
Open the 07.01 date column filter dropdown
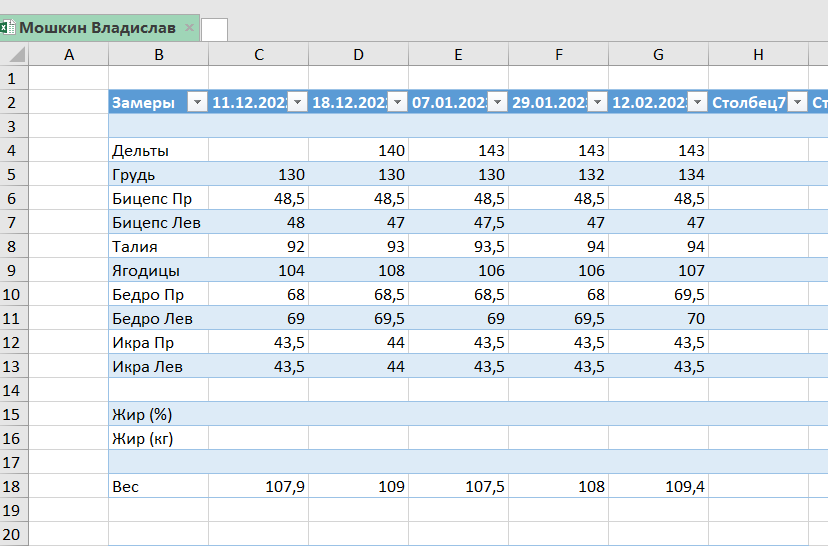(497, 102)
